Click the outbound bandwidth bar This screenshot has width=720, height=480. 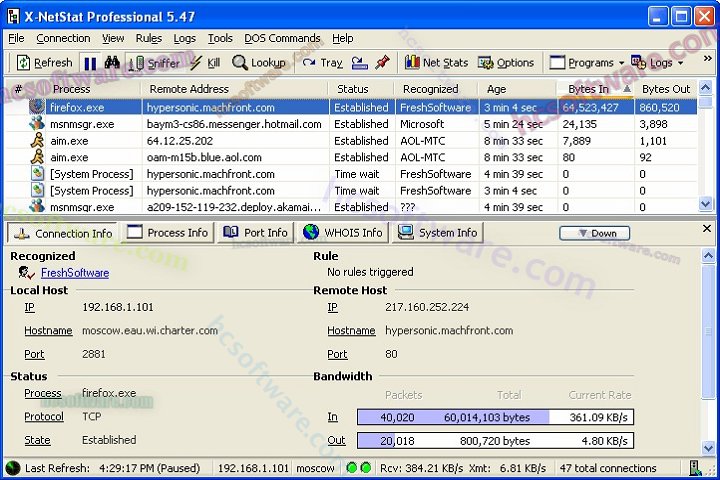pos(495,440)
